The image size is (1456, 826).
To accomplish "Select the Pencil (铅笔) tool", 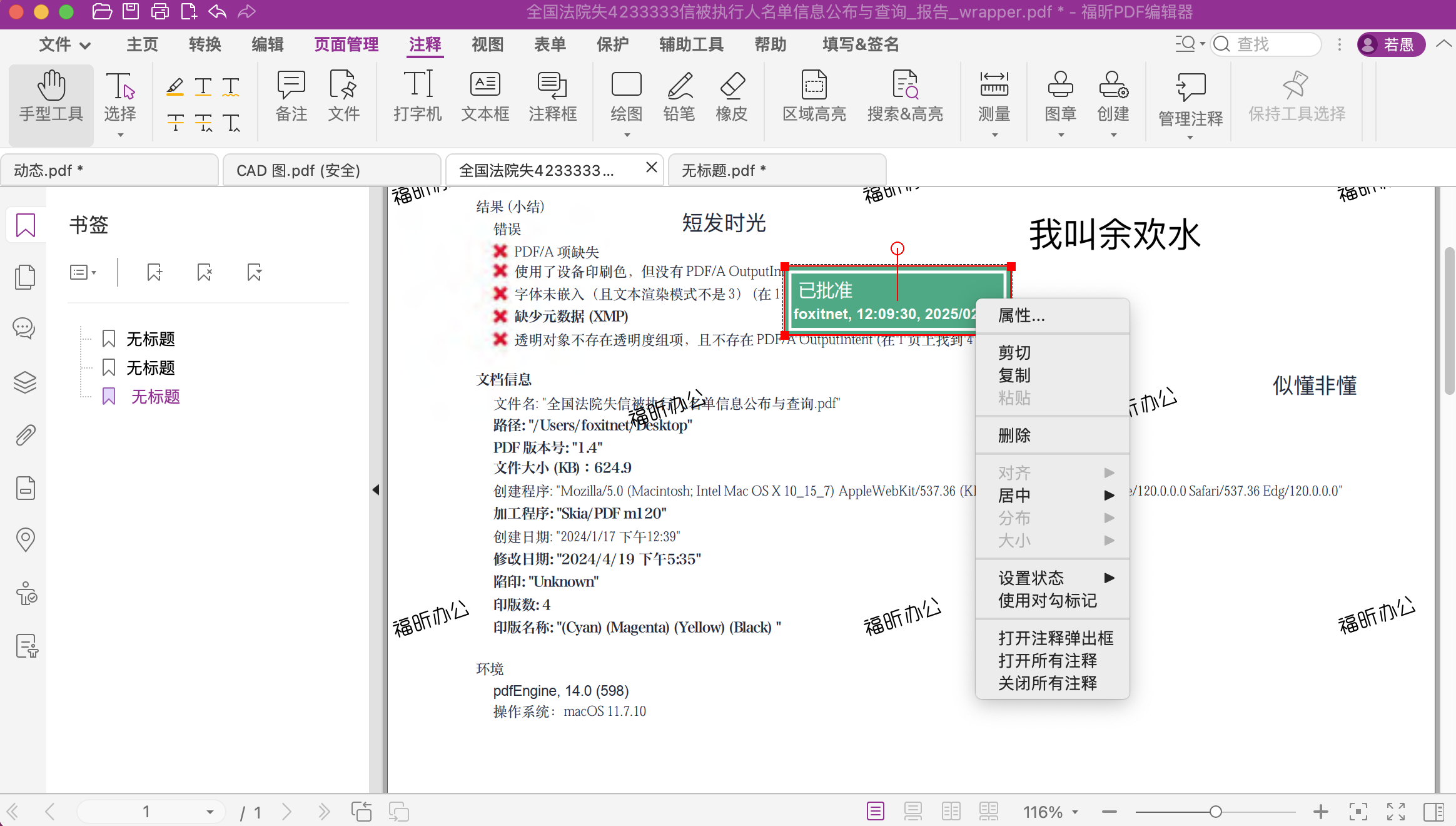I will pyautogui.click(x=679, y=95).
